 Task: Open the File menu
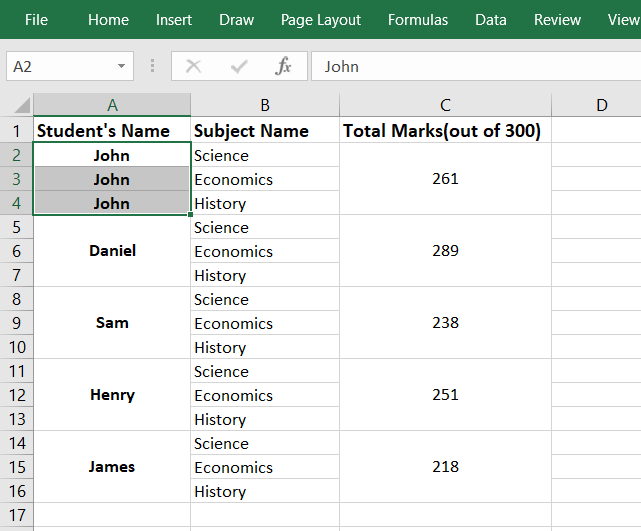tap(36, 20)
